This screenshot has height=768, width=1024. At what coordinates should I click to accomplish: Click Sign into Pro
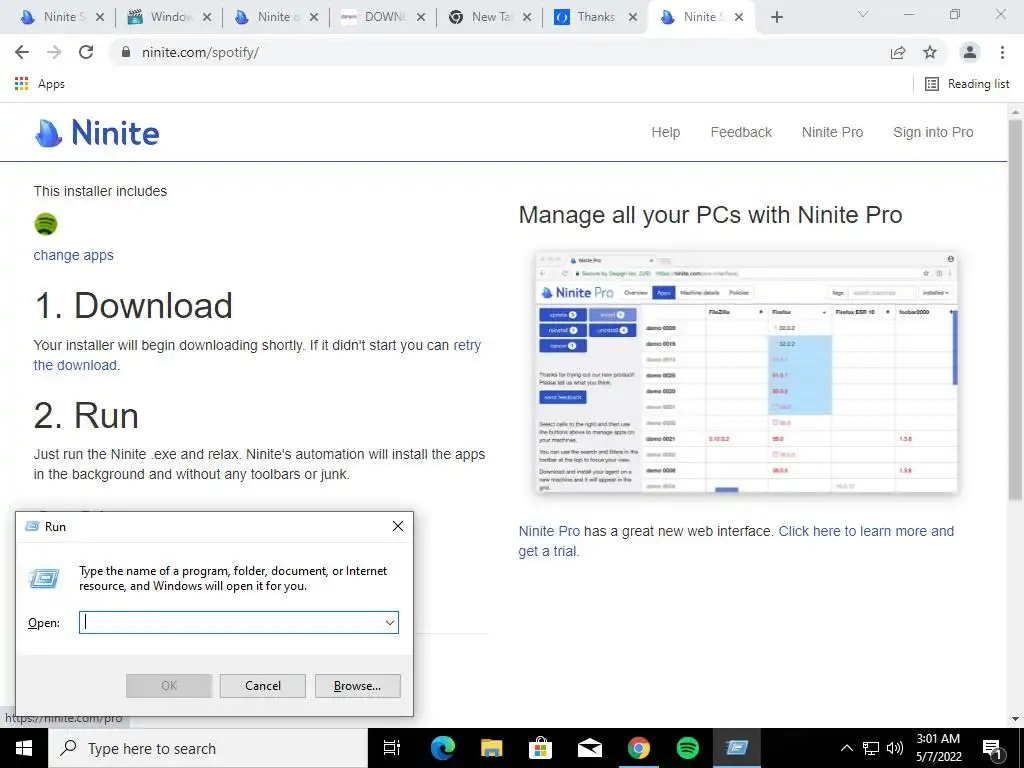(933, 132)
